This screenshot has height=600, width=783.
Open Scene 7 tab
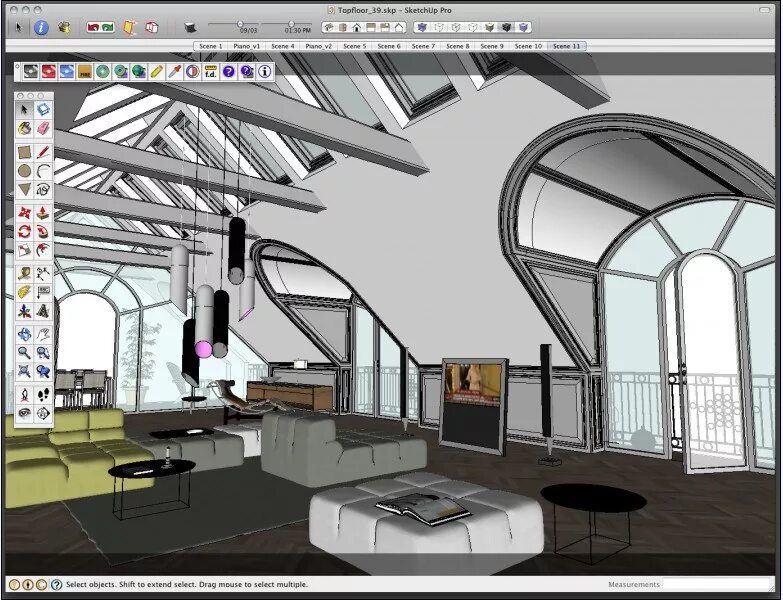click(423, 46)
